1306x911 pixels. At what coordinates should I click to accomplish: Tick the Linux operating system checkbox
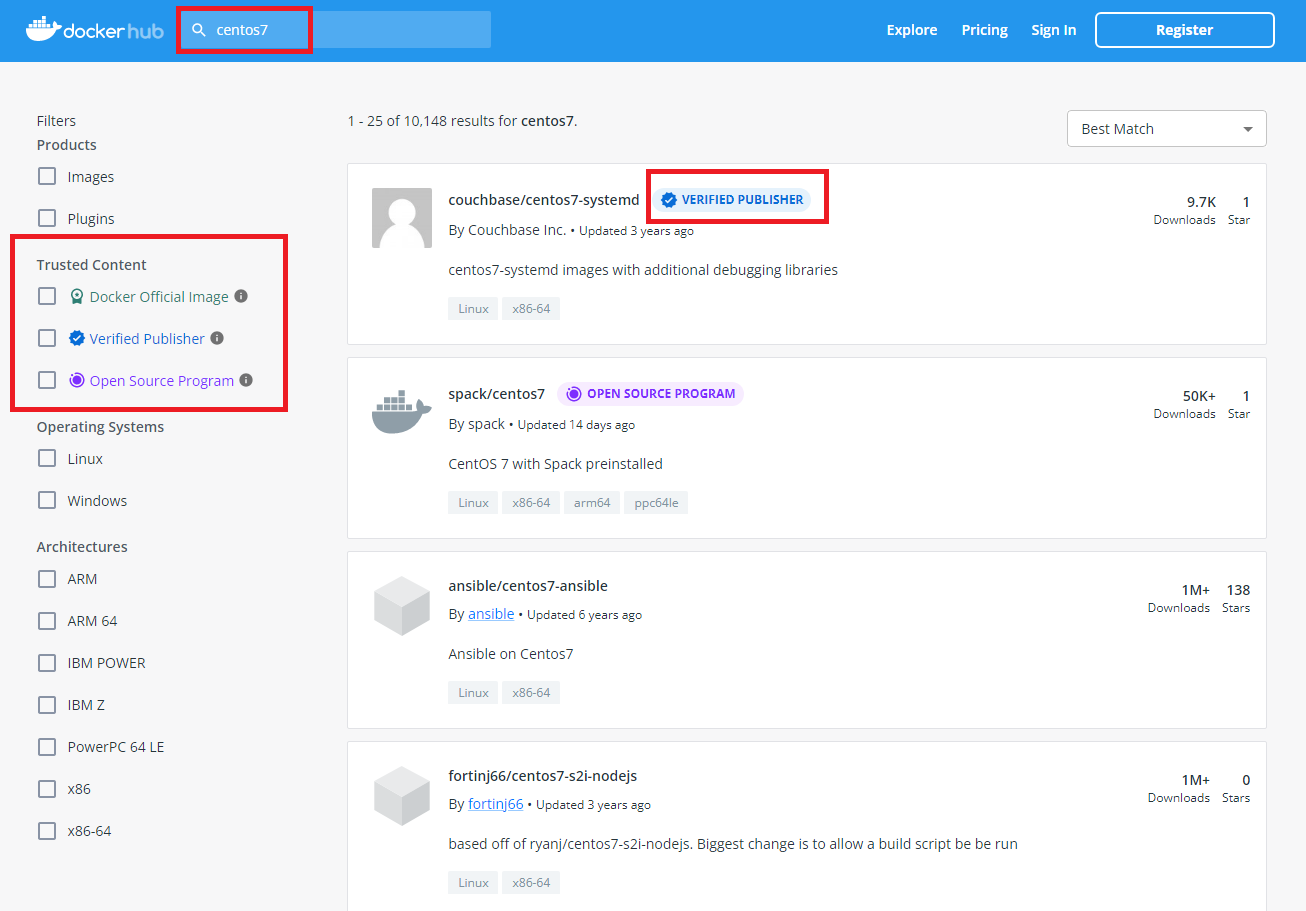click(47, 458)
